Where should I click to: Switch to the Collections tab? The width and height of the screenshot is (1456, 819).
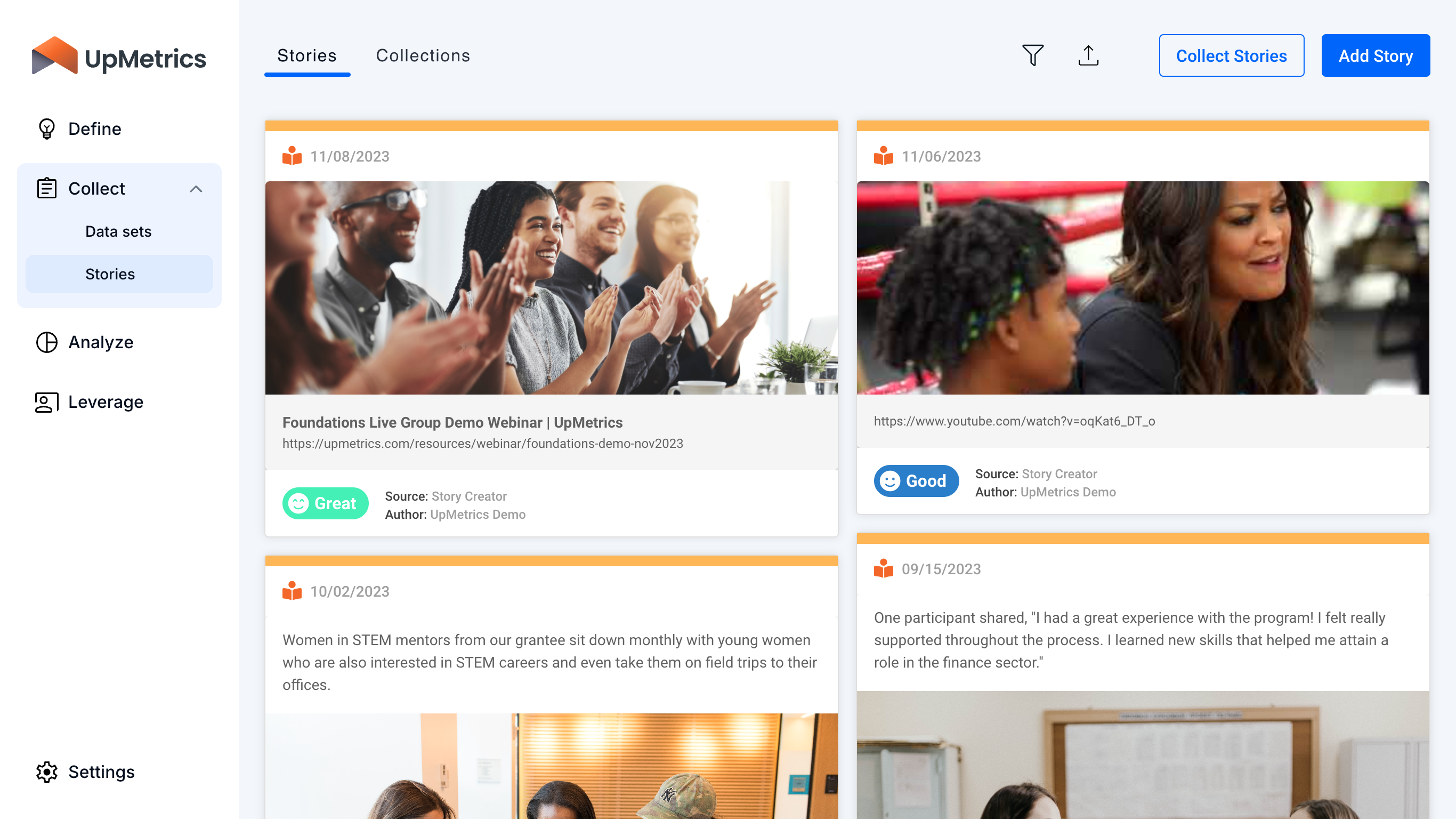pyautogui.click(x=423, y=55)
